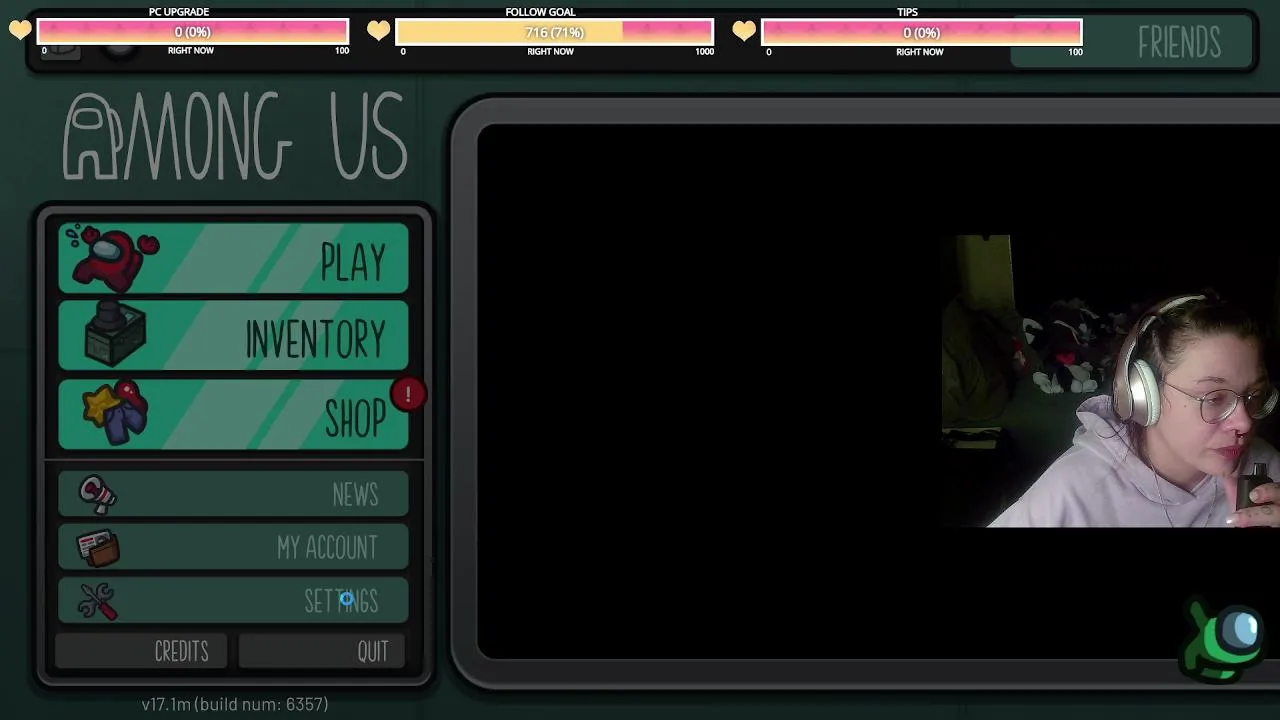The height and width of the screenshot is (720, 1280).
Task: Click the streamer webcam overlay
Action: pyautogui.click(x=1111, y=381)
